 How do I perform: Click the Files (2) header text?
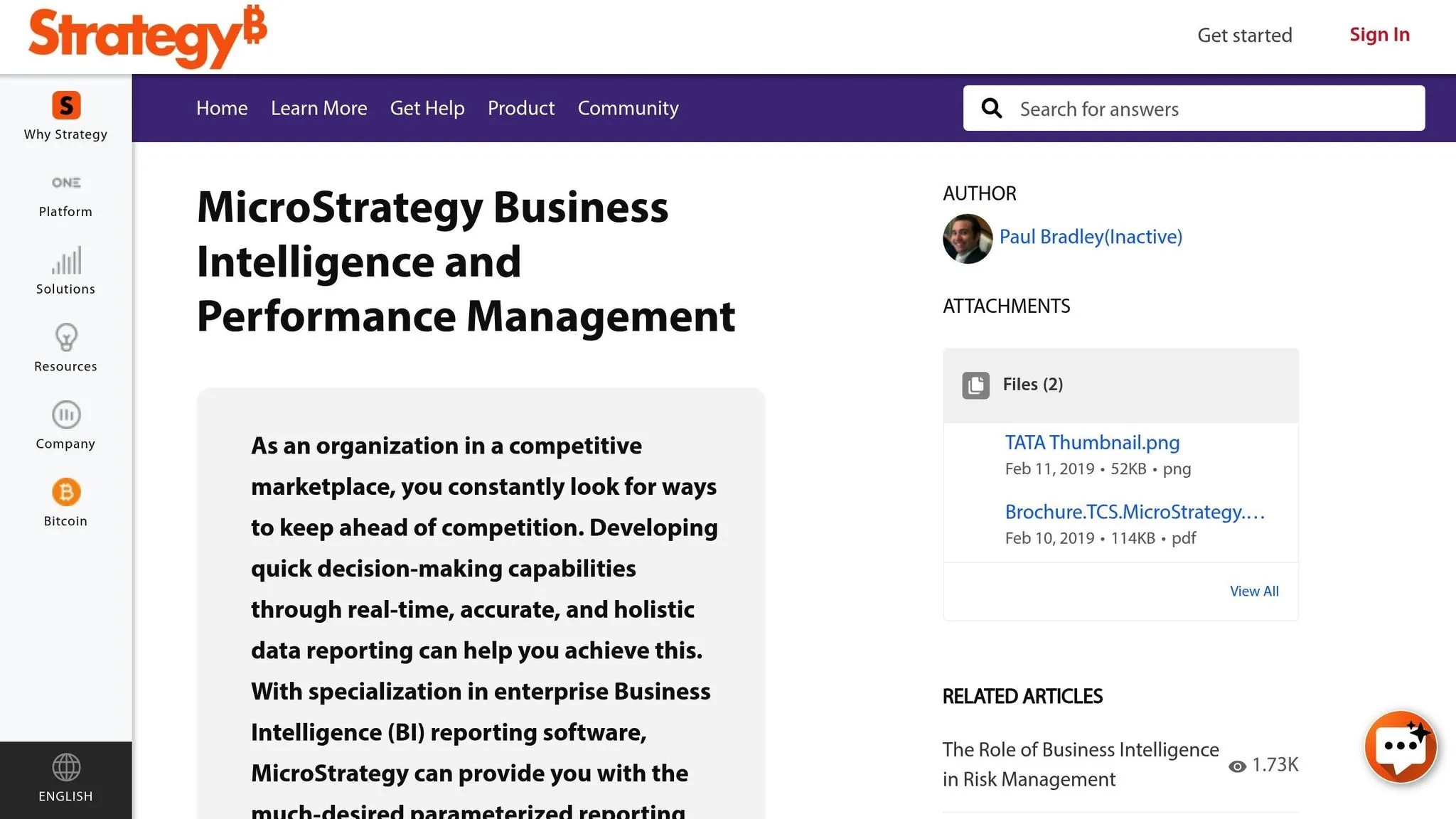coord(1033,384)
